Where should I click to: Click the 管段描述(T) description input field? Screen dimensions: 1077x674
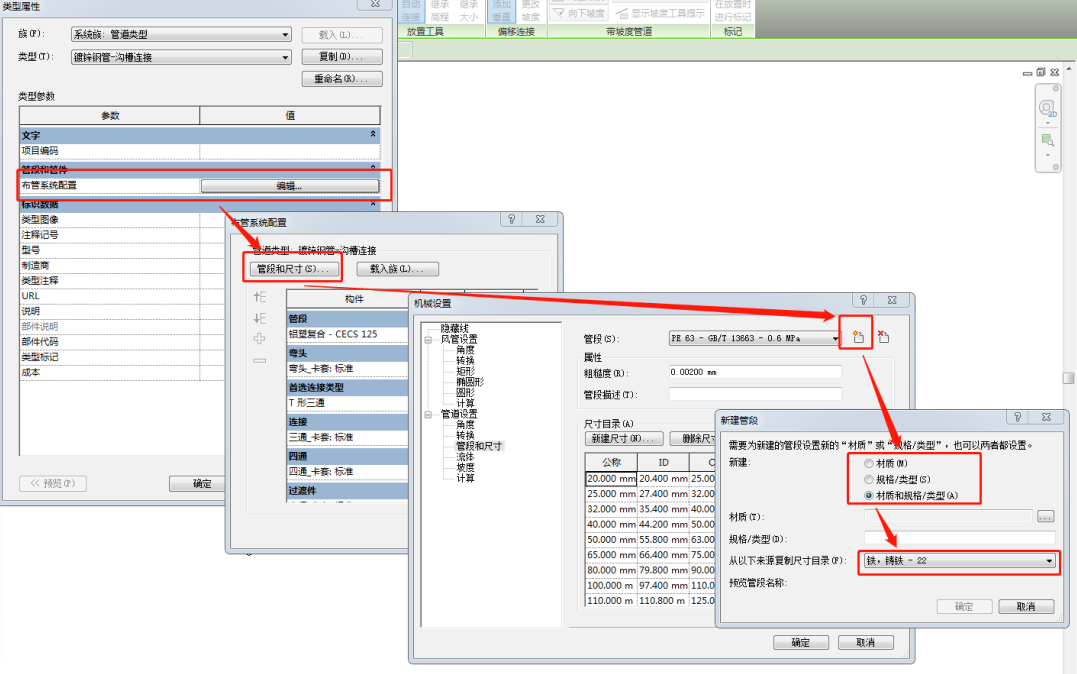coord(755,394)
